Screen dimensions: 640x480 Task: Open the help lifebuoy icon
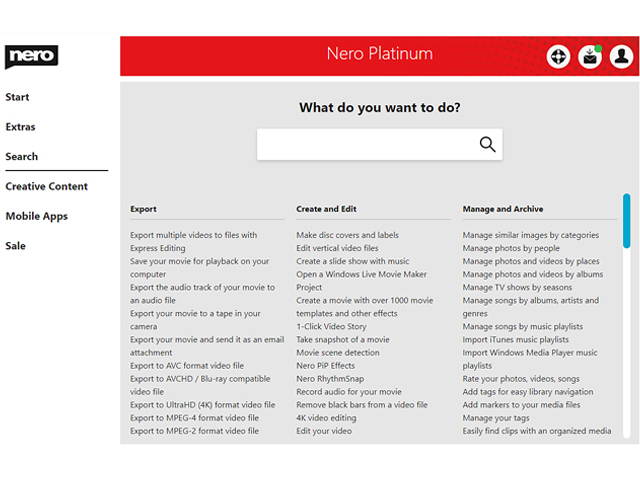(558, 57)
